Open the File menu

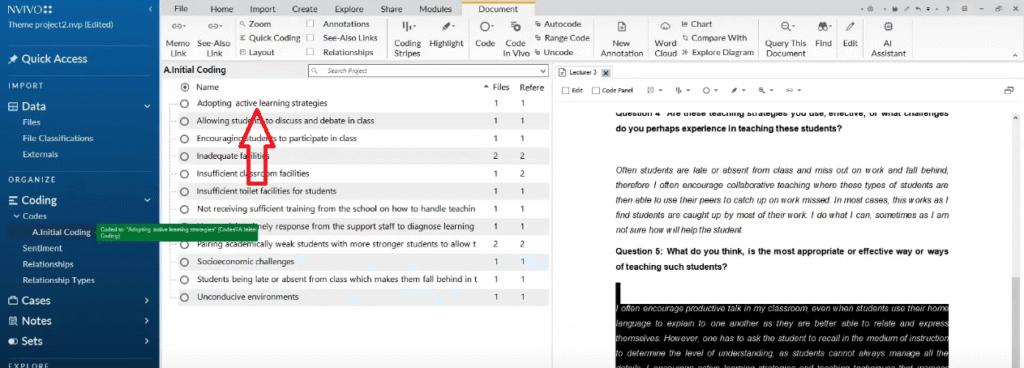[182, 9]
